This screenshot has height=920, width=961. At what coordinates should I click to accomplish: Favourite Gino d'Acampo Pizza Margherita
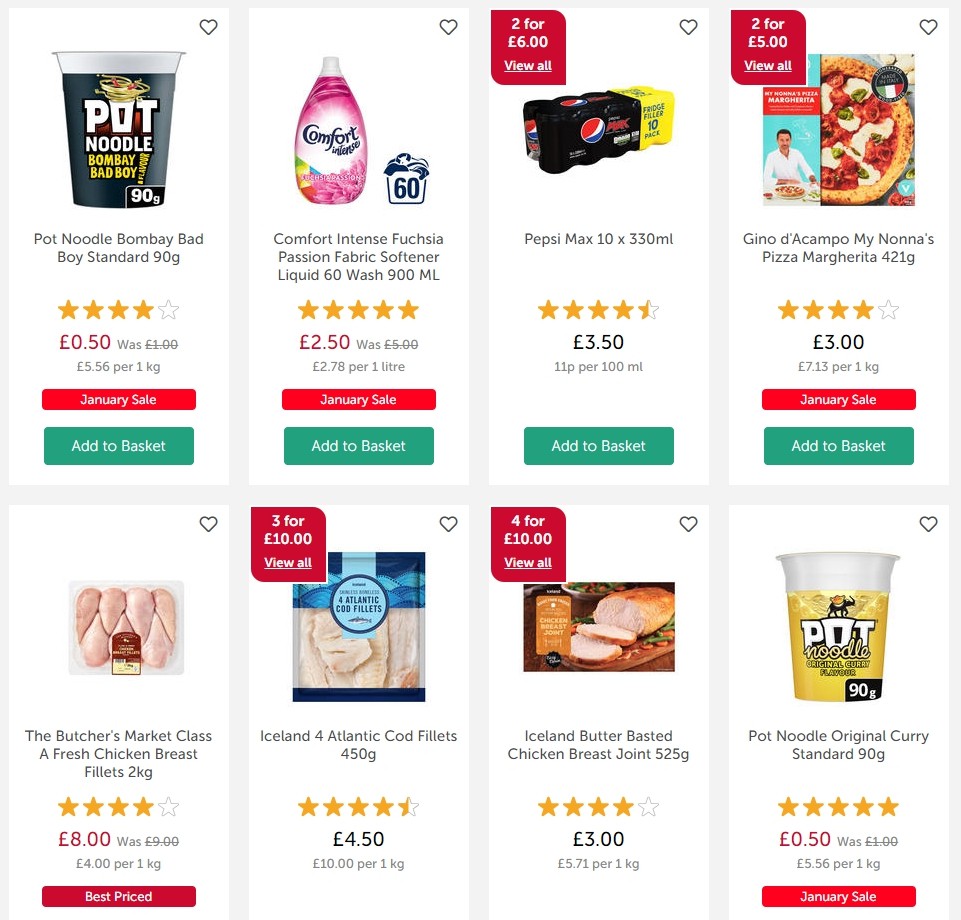pyautogui.click(x=929, y=27)
